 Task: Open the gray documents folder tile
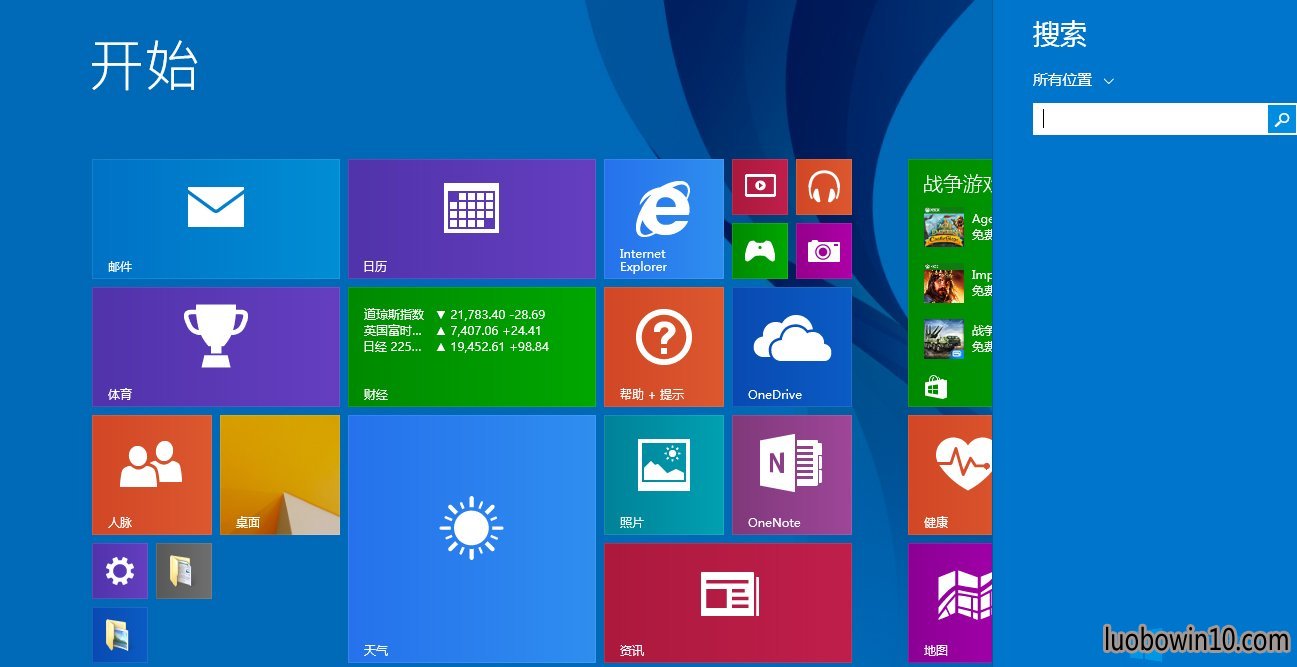tap(184, 571)
